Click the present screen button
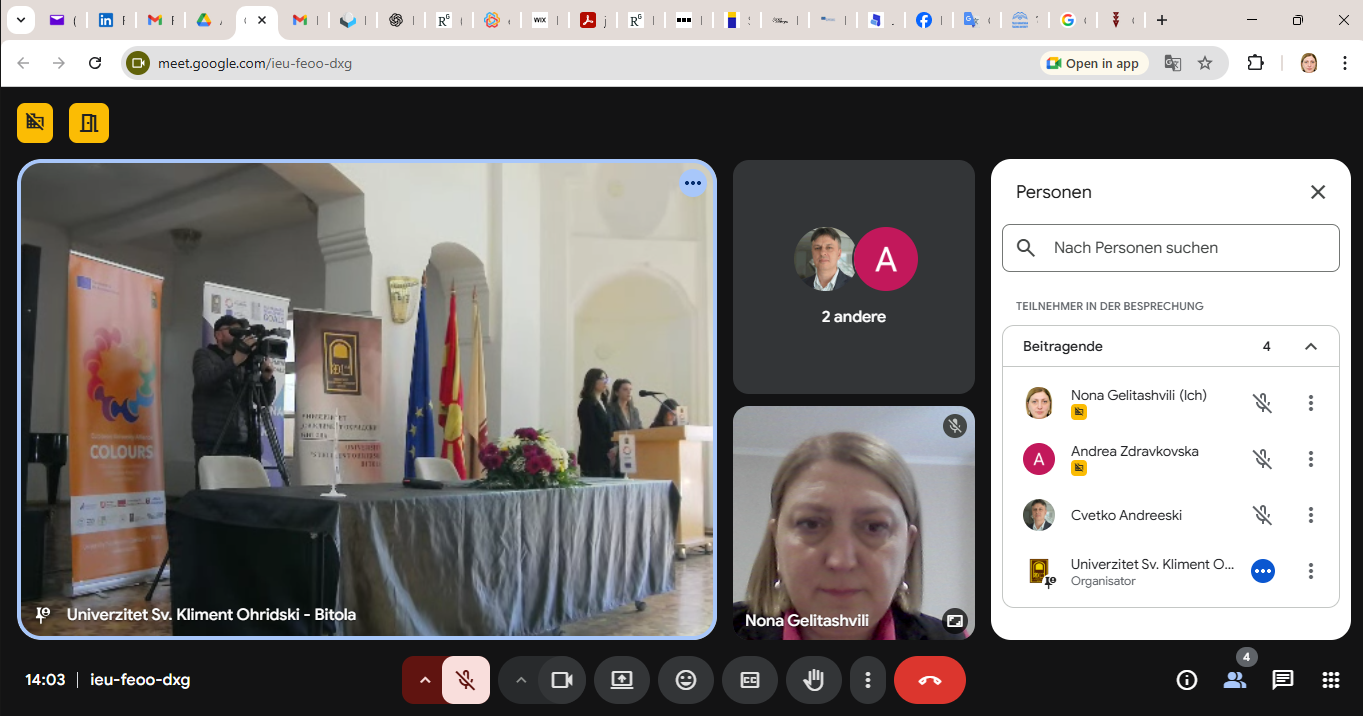The width and height of the screenshot is (1363, 716). click(x=622, y=680)
